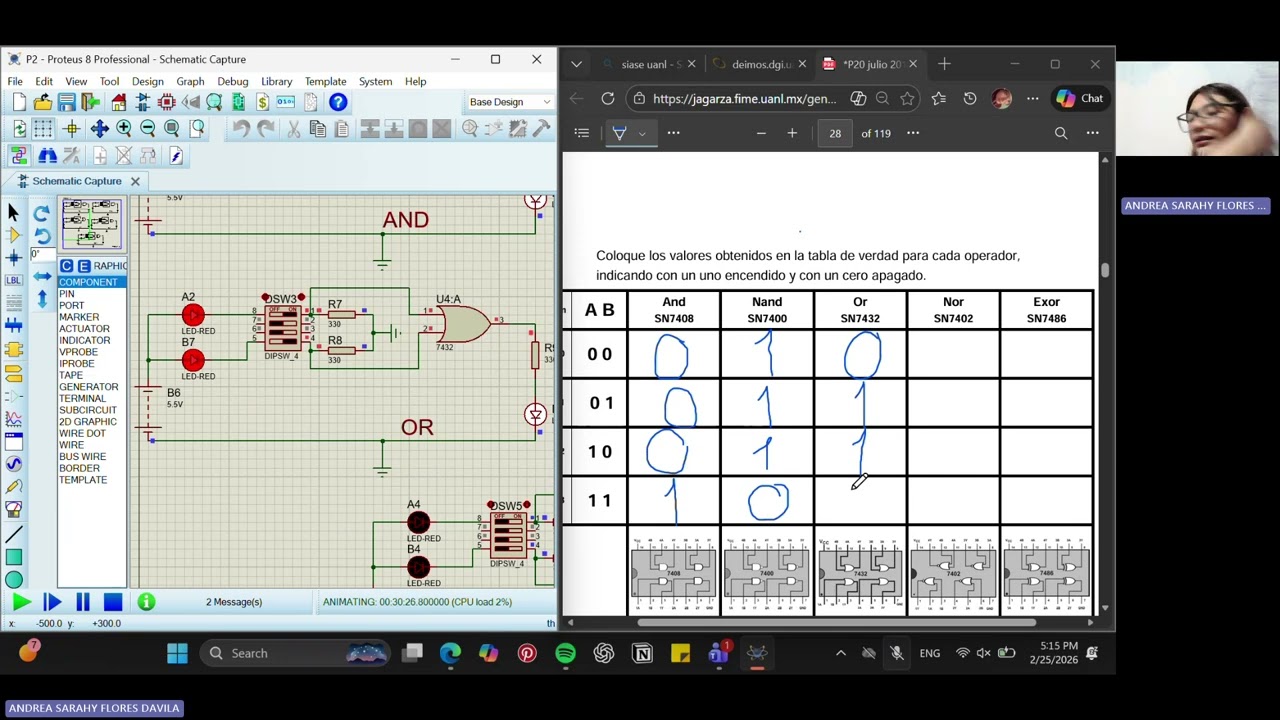Pause the running simulation
This screenshot has height=720, width=1280.
pos(83,602)
